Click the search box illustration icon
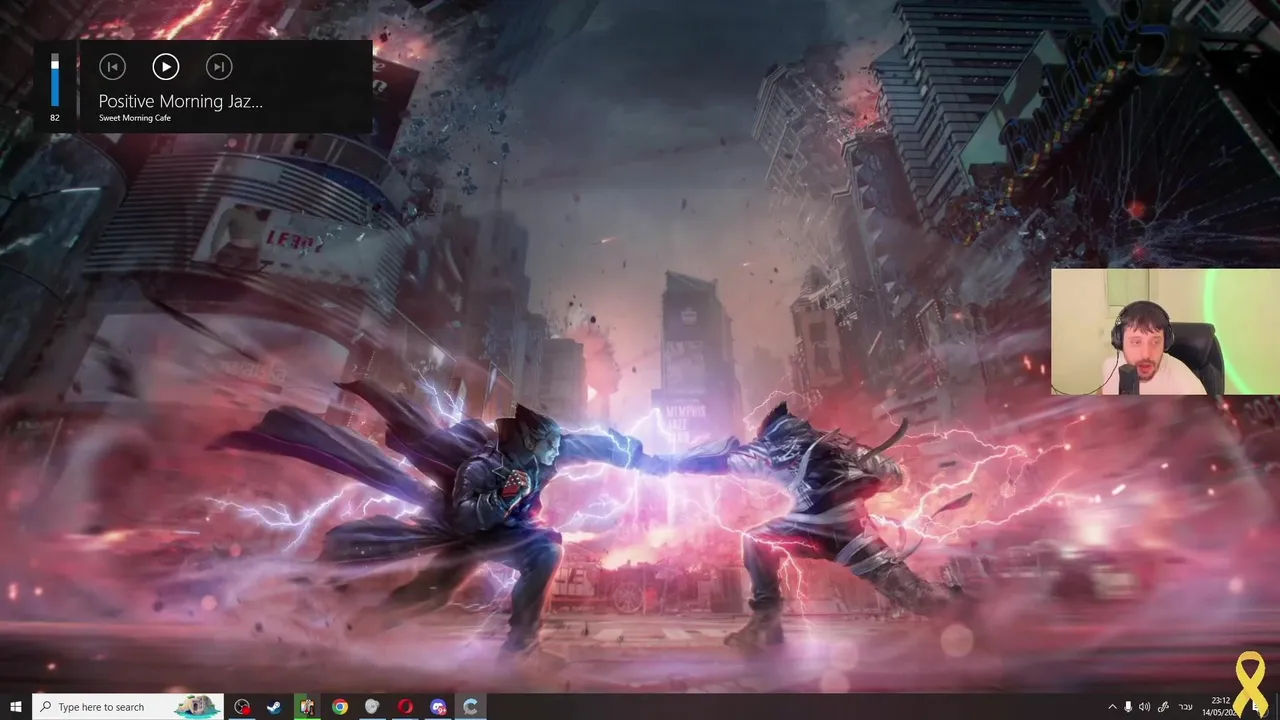Image resolution: width=1280 pixels, height=720 pixels. coord(197,707)
